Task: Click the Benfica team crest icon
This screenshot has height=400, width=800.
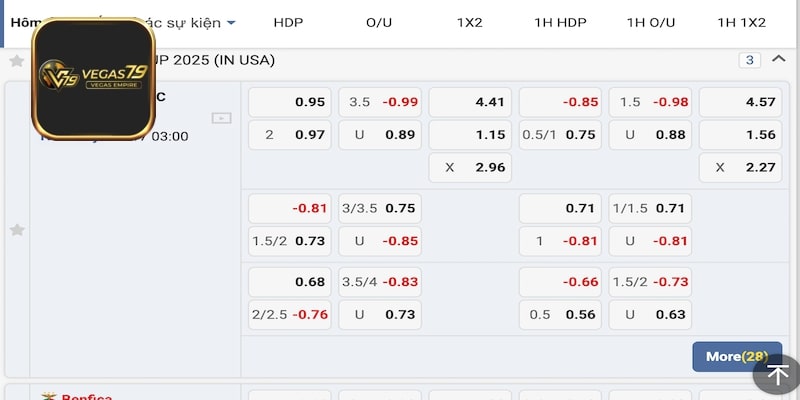Action: pyautogui.click(x=48, y=396)
